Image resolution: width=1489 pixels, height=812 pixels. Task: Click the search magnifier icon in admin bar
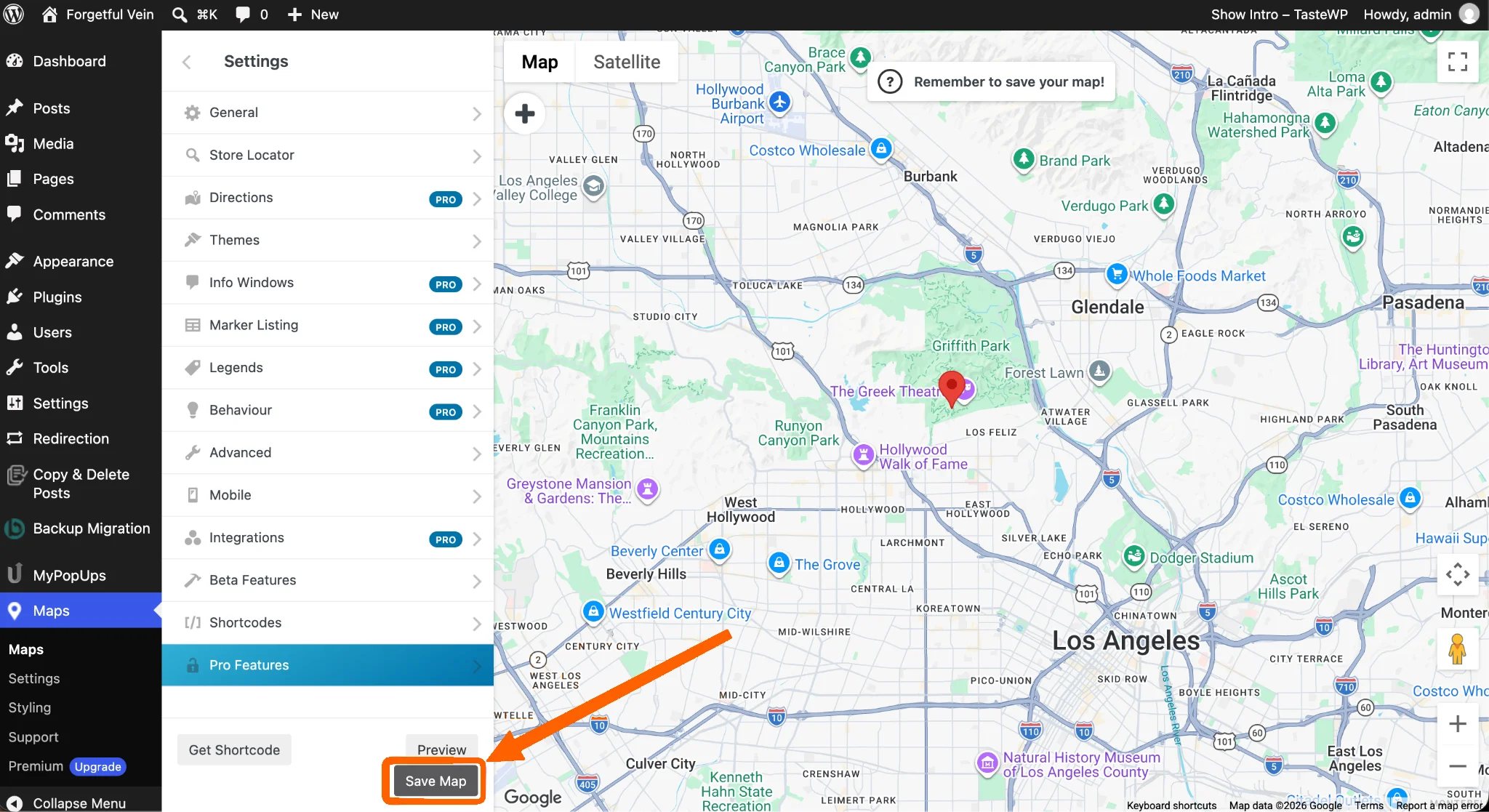click(180, 15)
